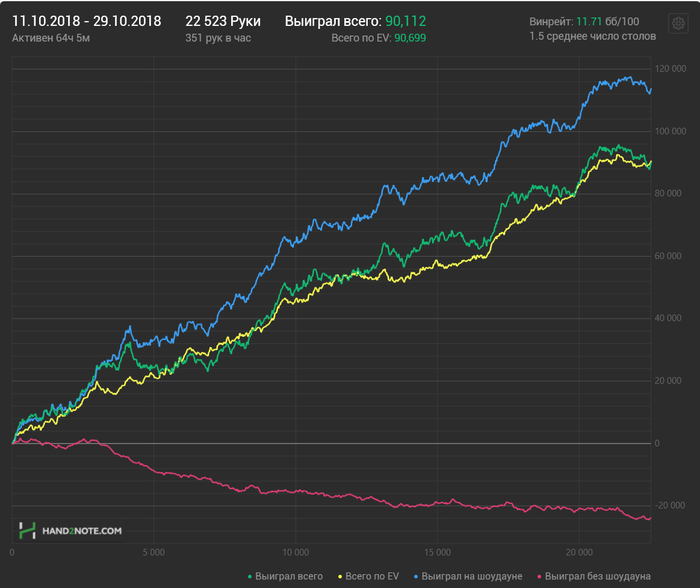This screenshot has width=700, height=588.
Task: Click the 10 000 x-axis label
Action: pos(296,552)
